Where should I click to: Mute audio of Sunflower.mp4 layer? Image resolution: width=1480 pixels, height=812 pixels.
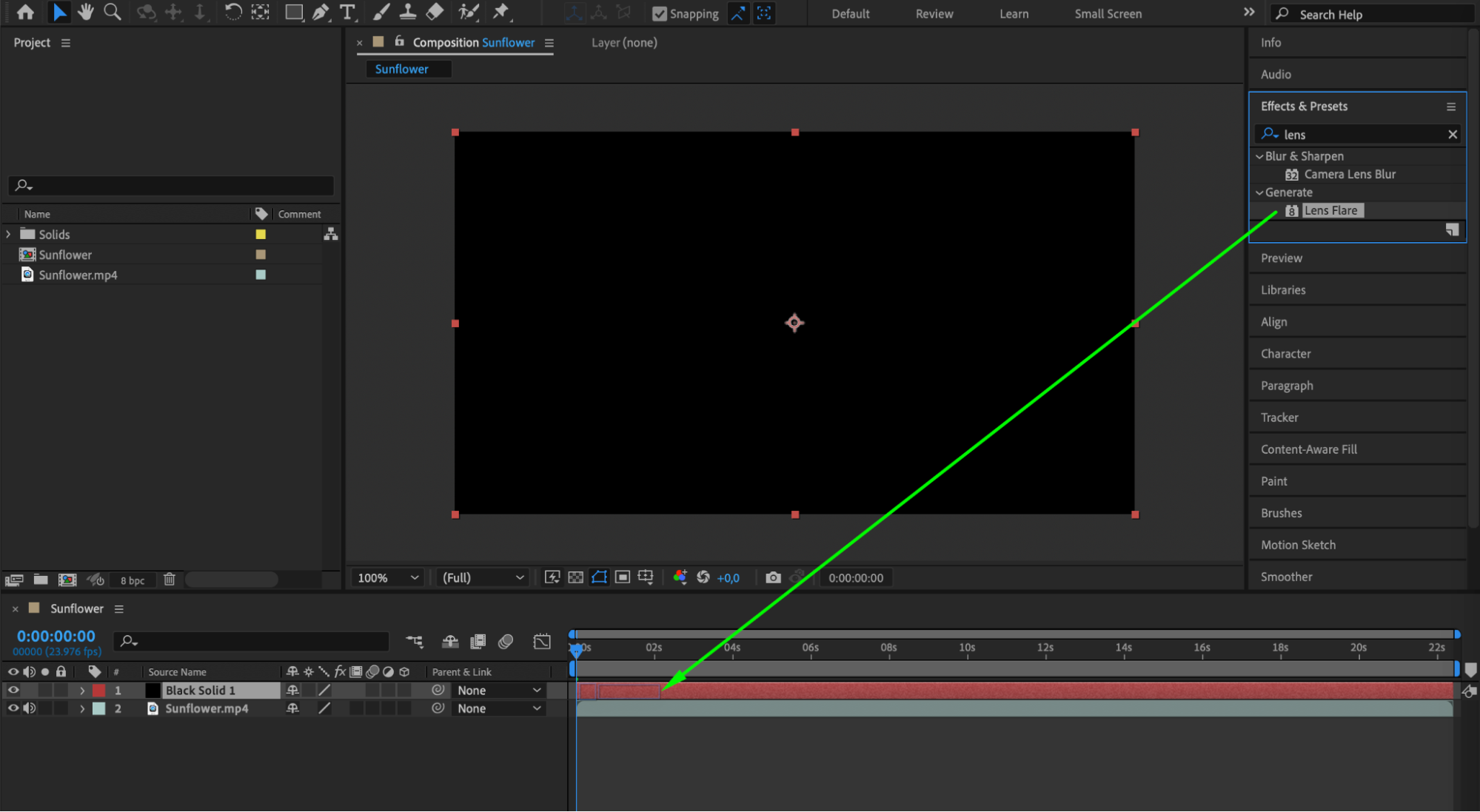click(x=30, y=708)
